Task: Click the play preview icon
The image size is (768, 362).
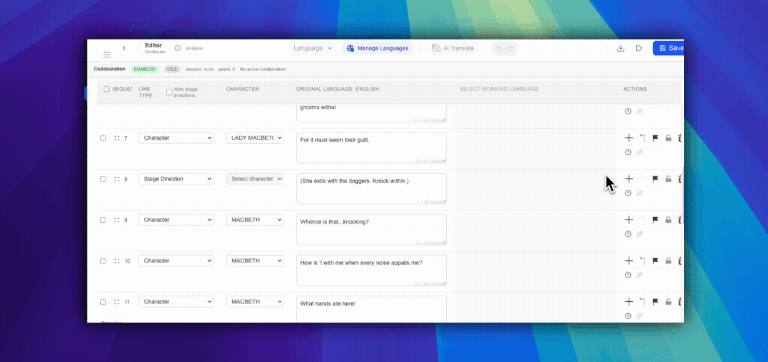Action: click(639, 48)
